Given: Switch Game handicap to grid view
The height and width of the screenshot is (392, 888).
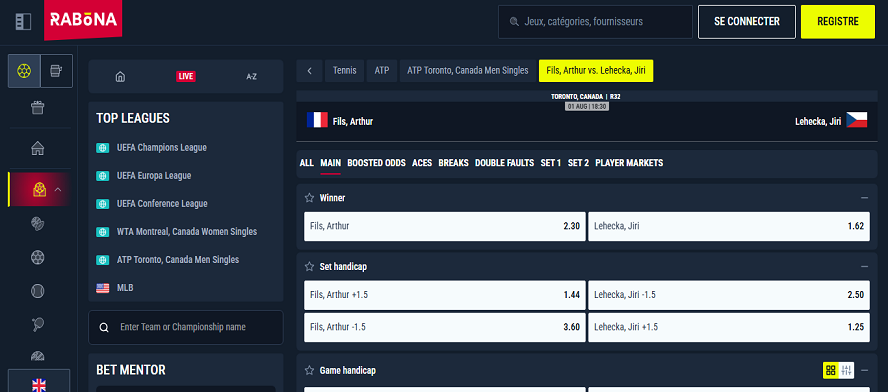Looking at the screenshot, I should click(x=831, y=370).
